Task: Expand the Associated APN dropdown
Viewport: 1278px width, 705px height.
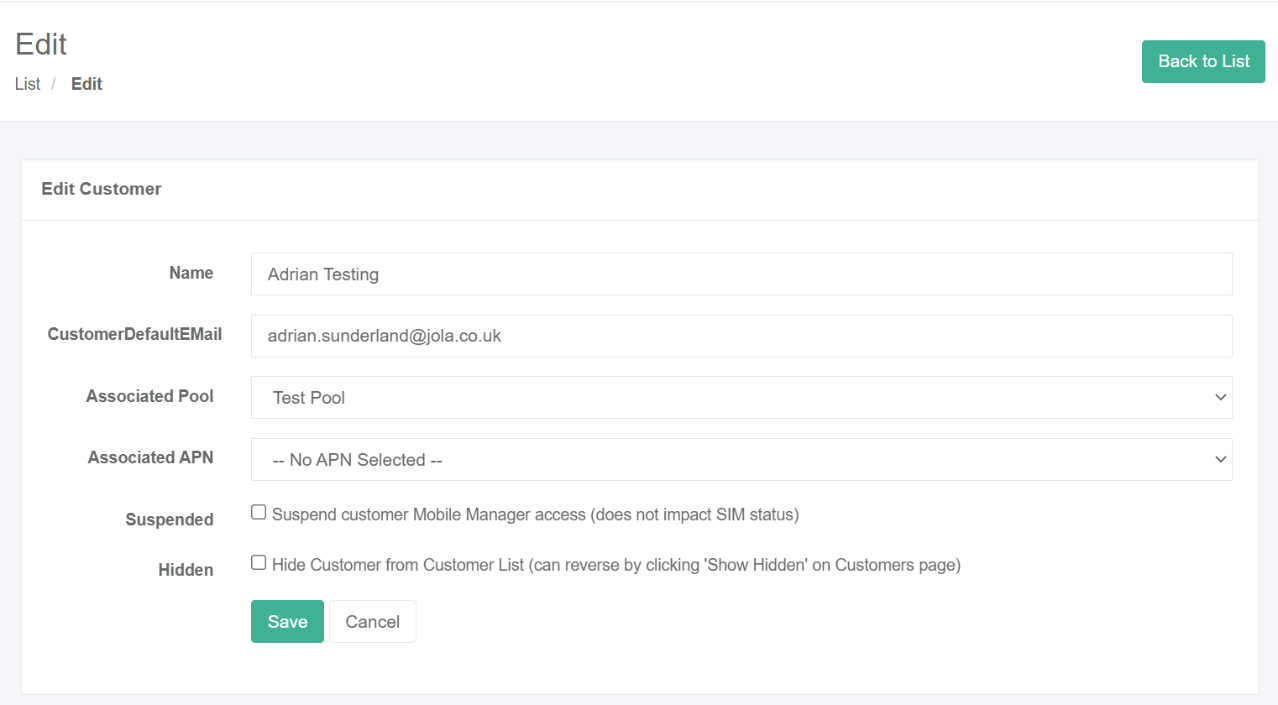Action: [x=741, y=459]
